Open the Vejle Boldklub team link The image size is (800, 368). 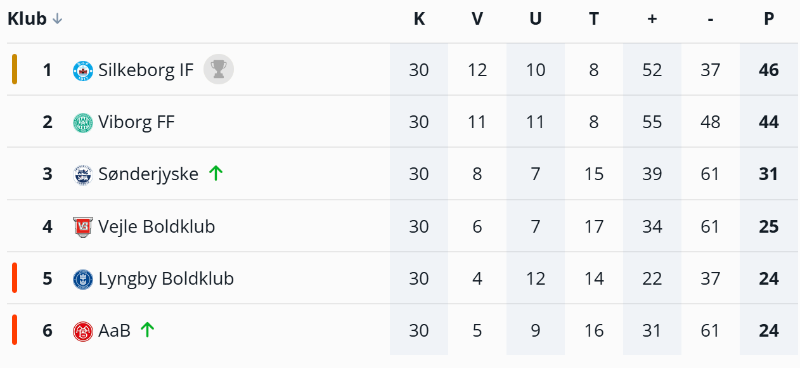coord(157,227)
